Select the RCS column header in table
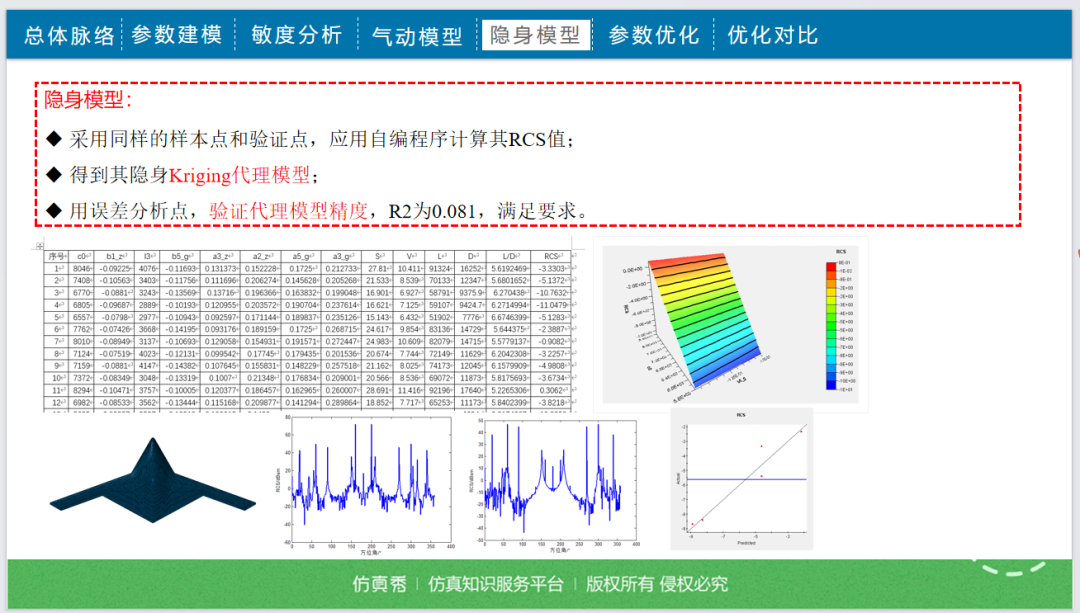This screenshot has height=613, width=1080. click(x=552, y=256)
